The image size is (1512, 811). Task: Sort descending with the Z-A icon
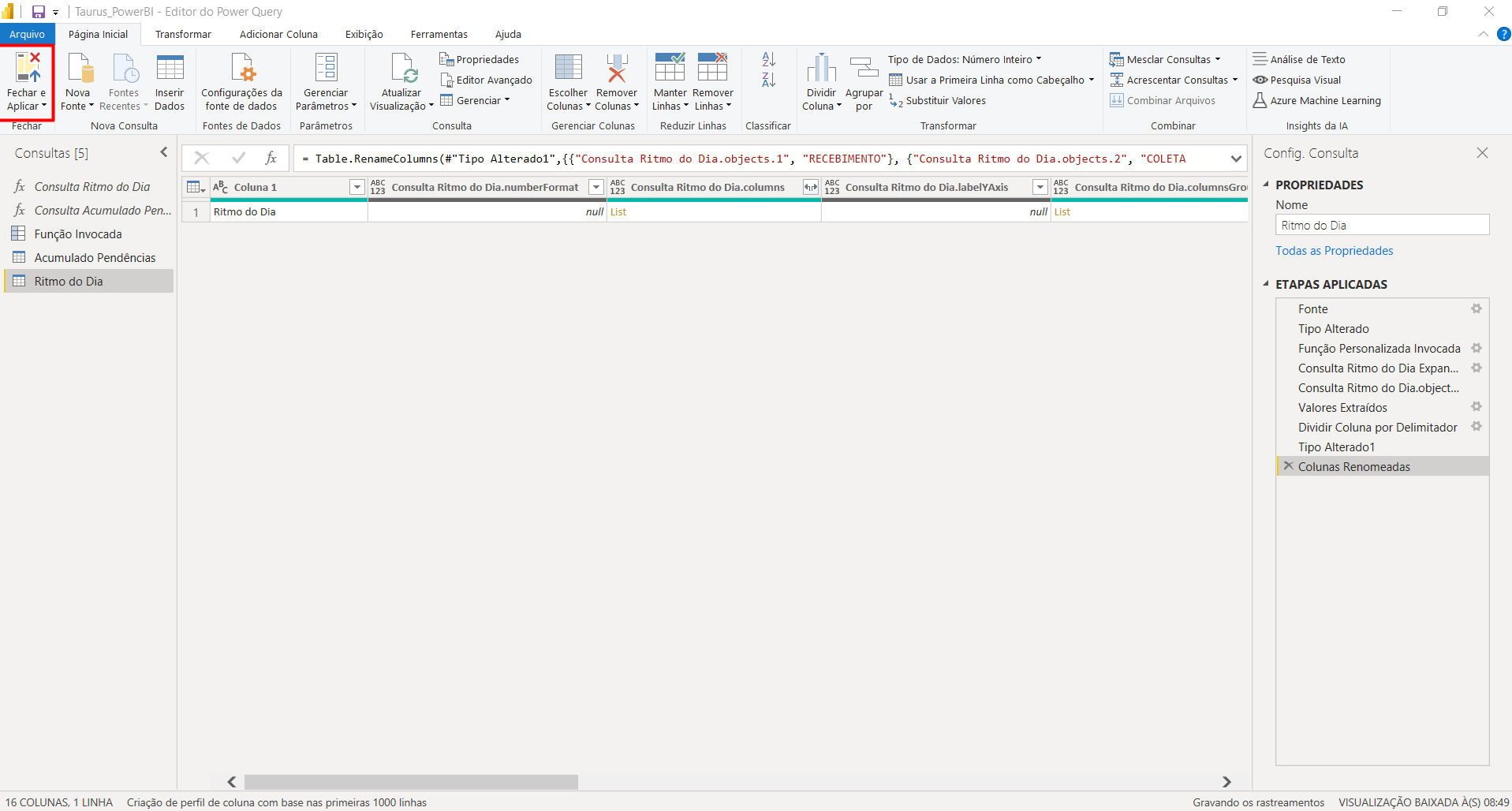click(769, 80)
